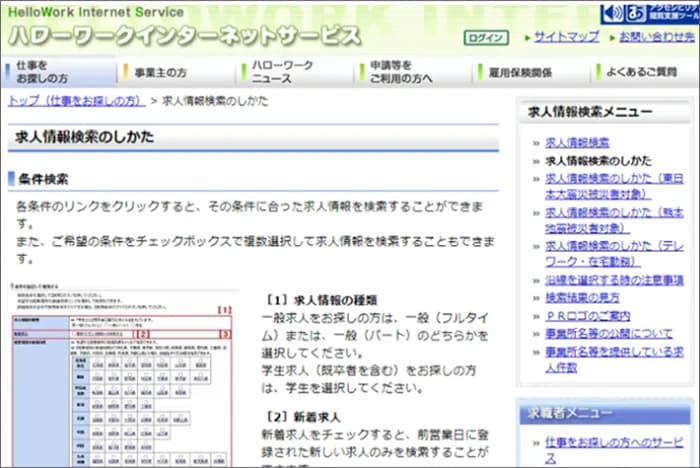Click the ログイン button
This screenshot has height=468, width=700.
pos(486,38)
